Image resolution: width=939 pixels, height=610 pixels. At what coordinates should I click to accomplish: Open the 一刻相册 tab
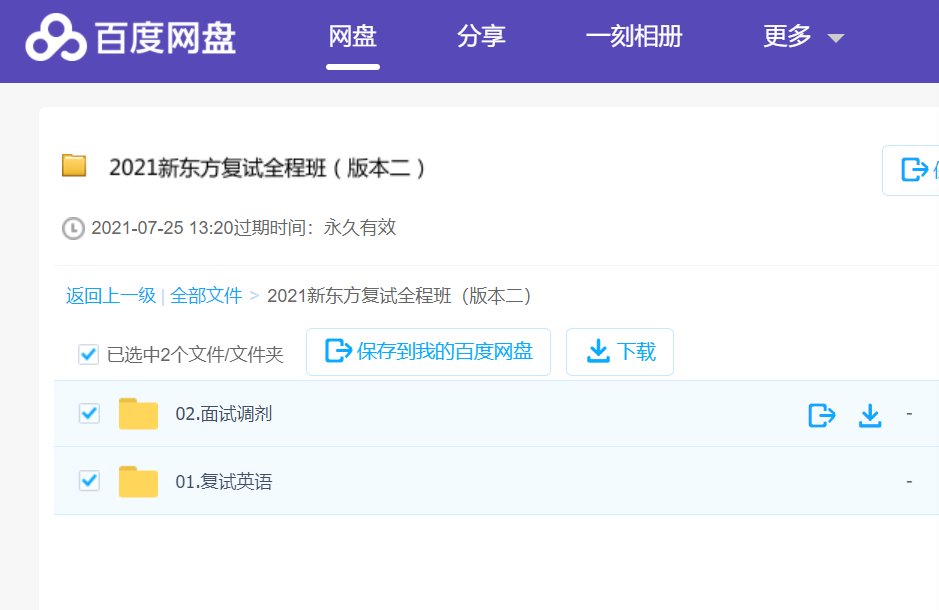[x=632, y=37]
